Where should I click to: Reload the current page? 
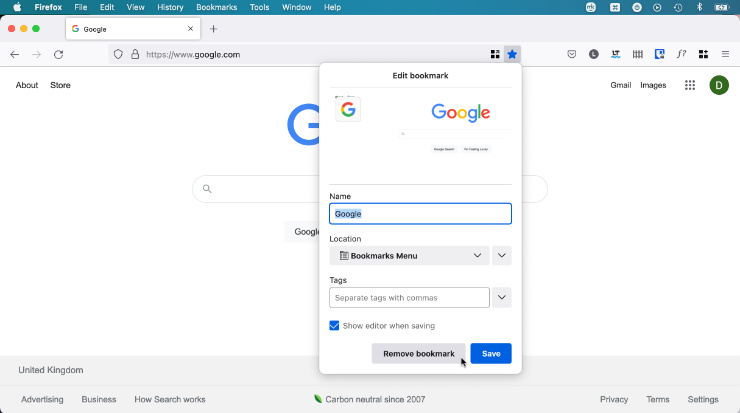click(59, 54)
